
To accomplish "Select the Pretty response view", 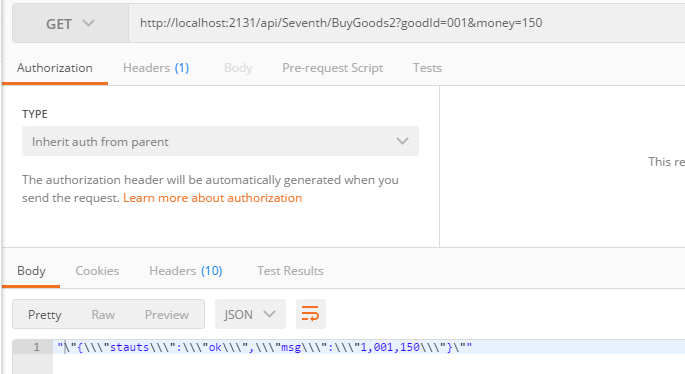I will point(45,315).
